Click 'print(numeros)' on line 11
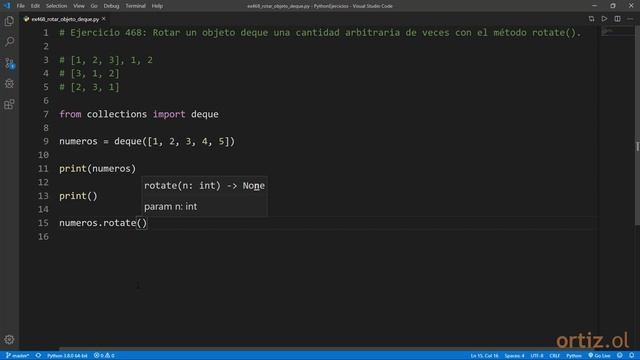The width and height of the screenshot is (640, 360). (x=97, y=169)
